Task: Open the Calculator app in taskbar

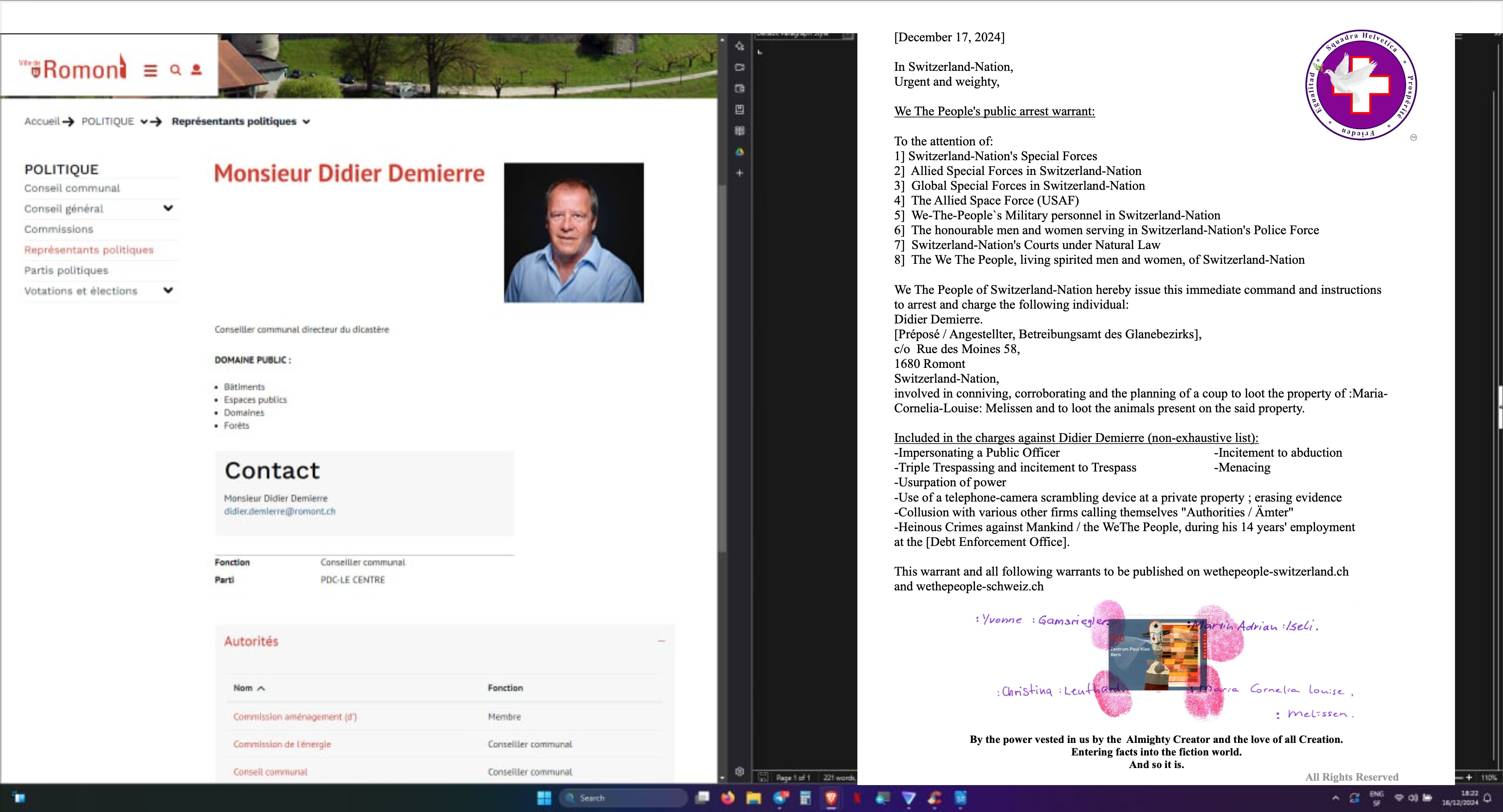Action: [x=805, y=797]
